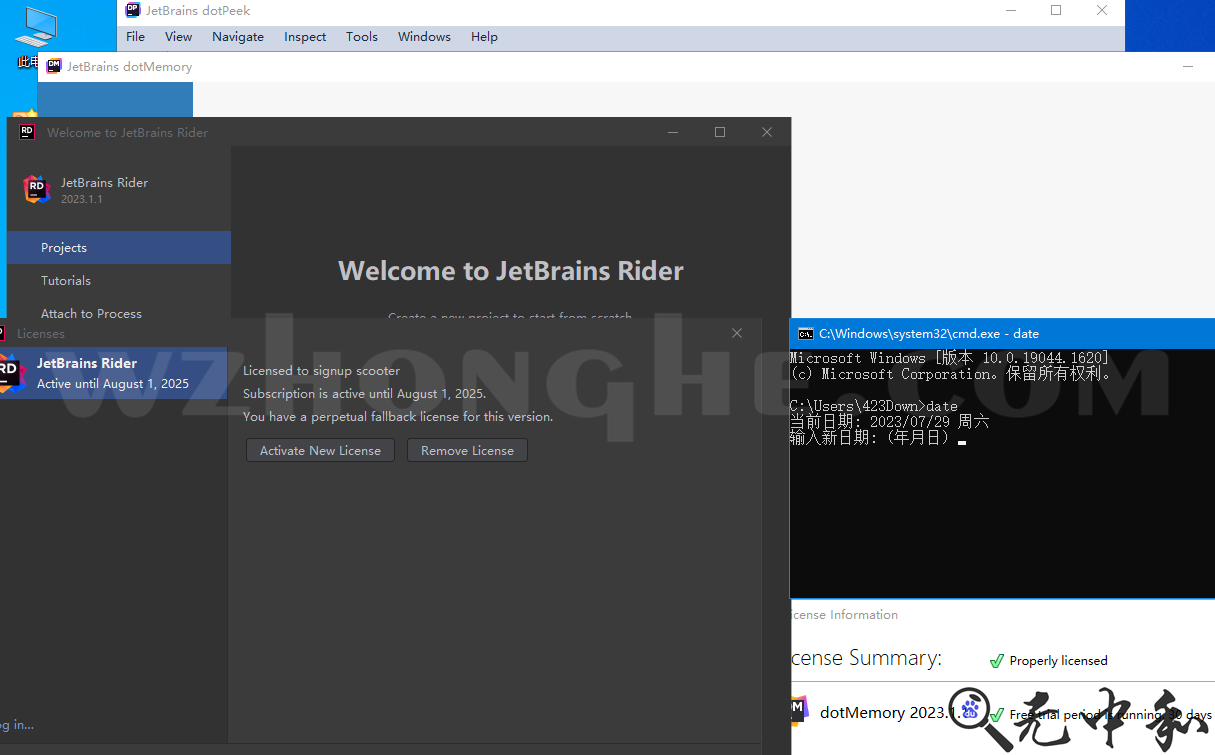
Task: Open the Inspect menu in dotPeek
Action: [305, 37]
